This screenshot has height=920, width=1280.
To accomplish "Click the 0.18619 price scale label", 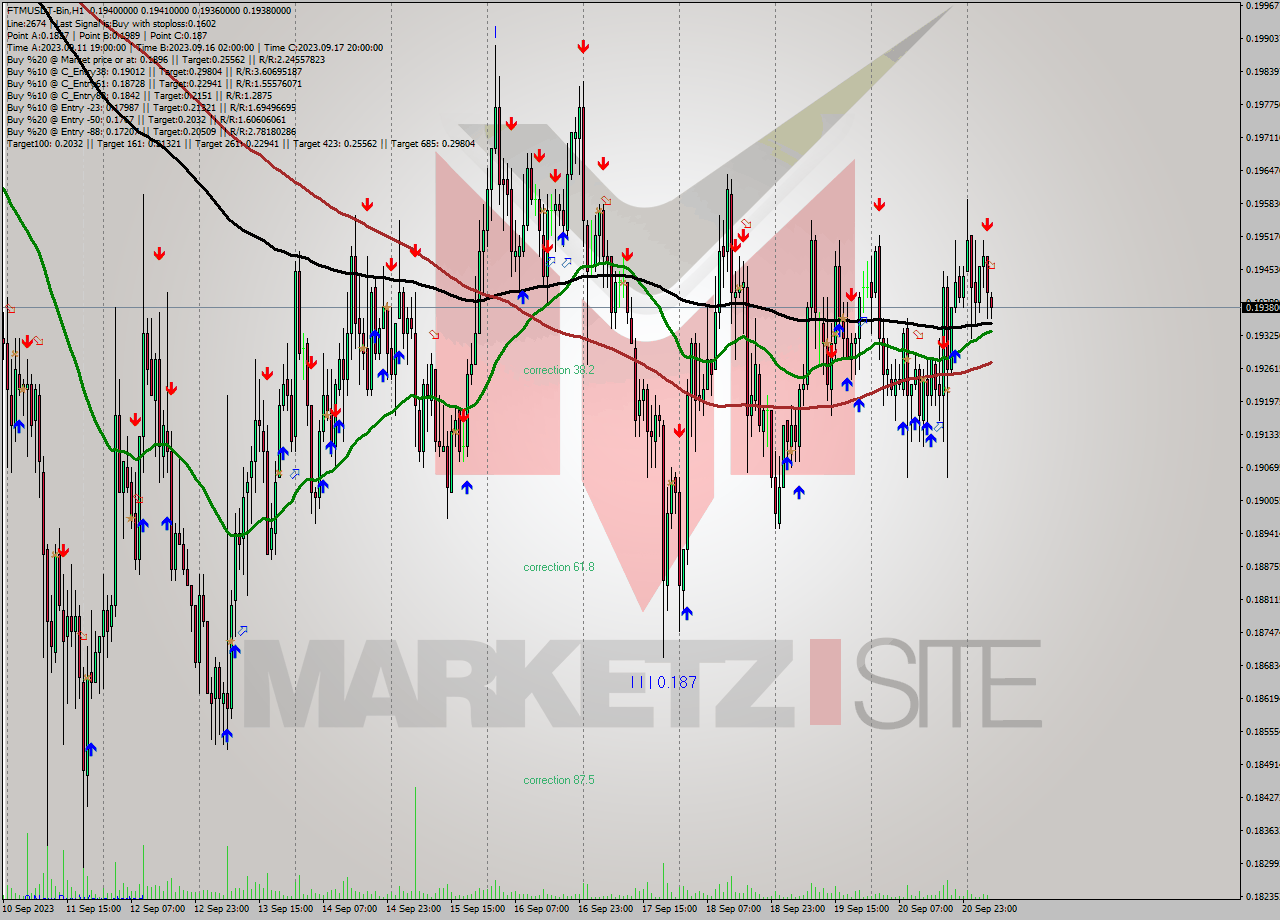I will [x=1261, y=698].
